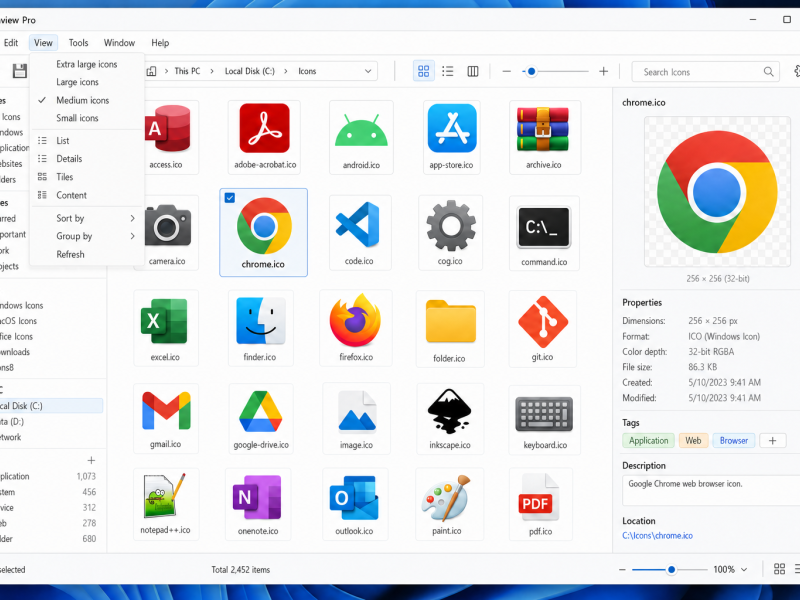This screenshot has width=800, height=600.
Task: Adjust the status bar zoom slider
Action: coord(670,569)
